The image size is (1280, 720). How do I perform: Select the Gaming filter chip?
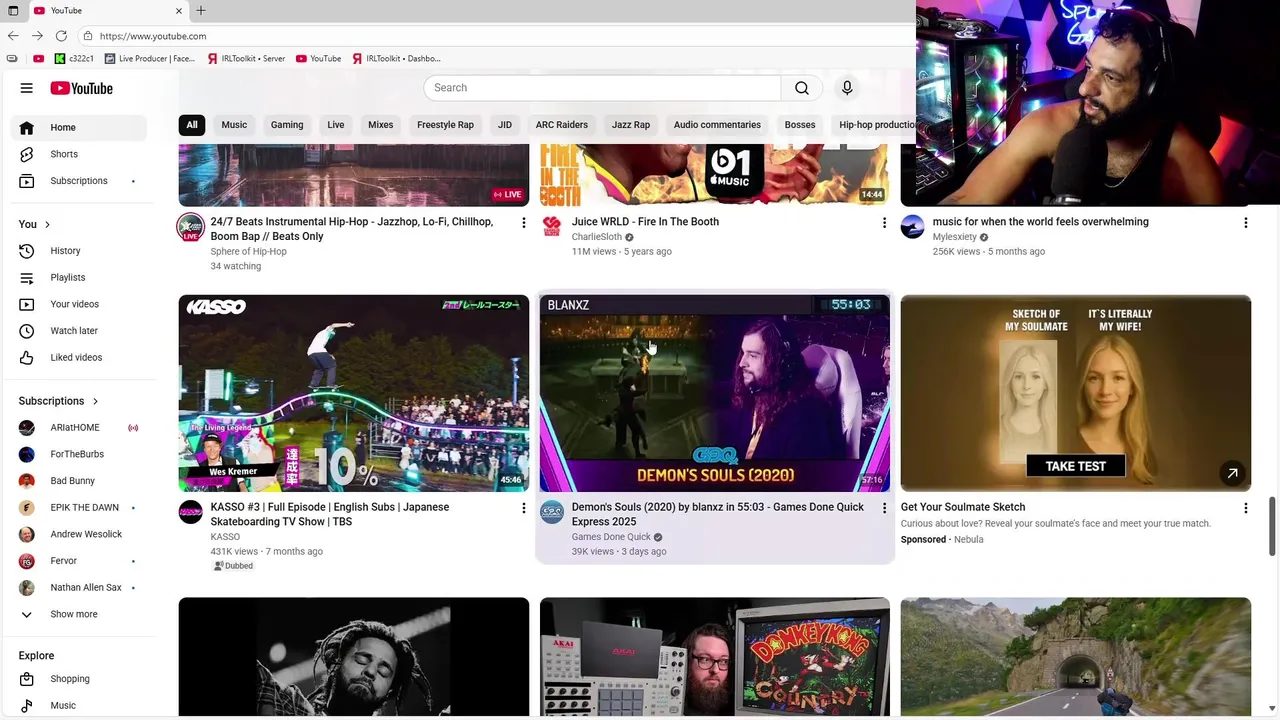click(x=287, y=125)
